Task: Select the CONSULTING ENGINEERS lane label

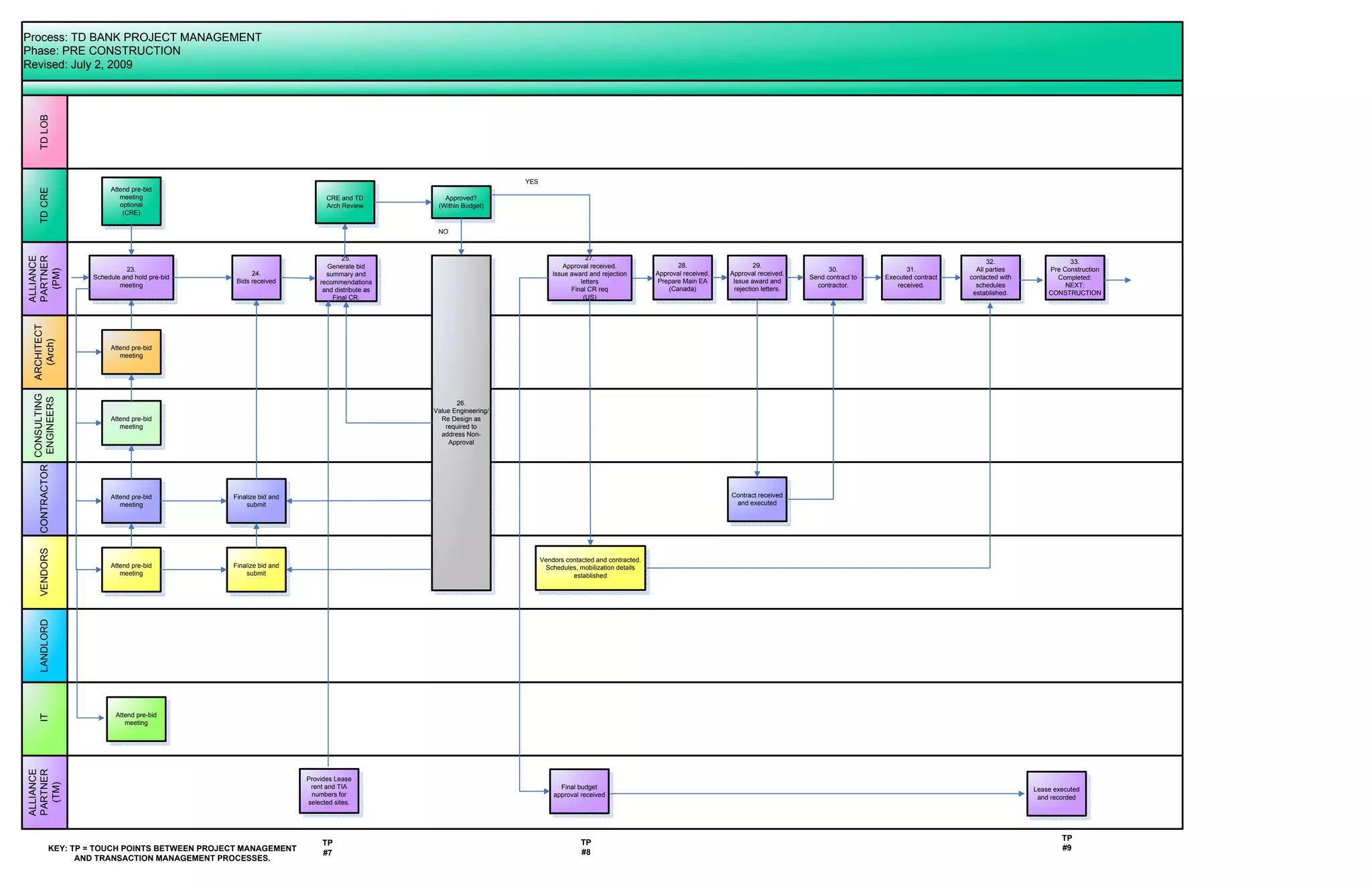Action: [44, 426]
